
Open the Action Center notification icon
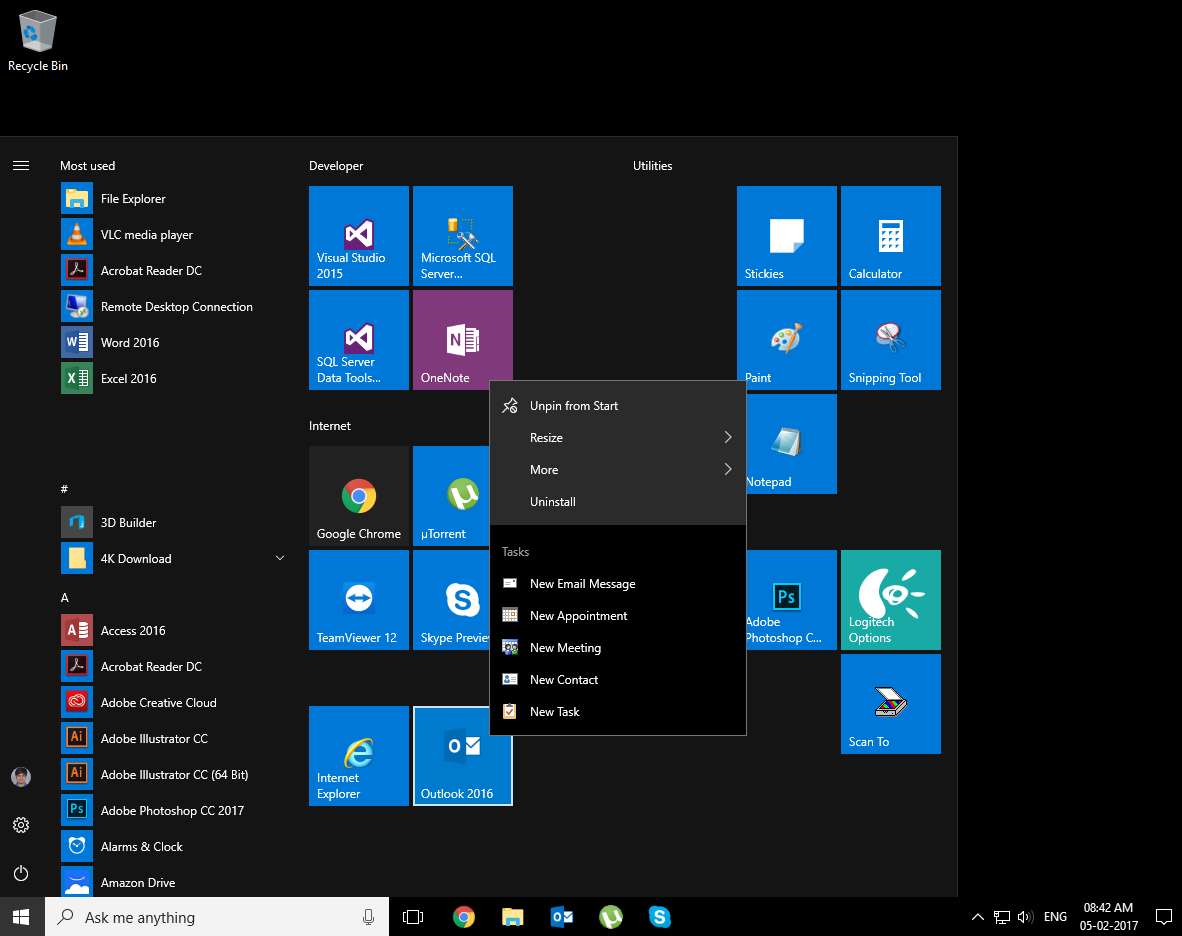tap(1164, 917)
